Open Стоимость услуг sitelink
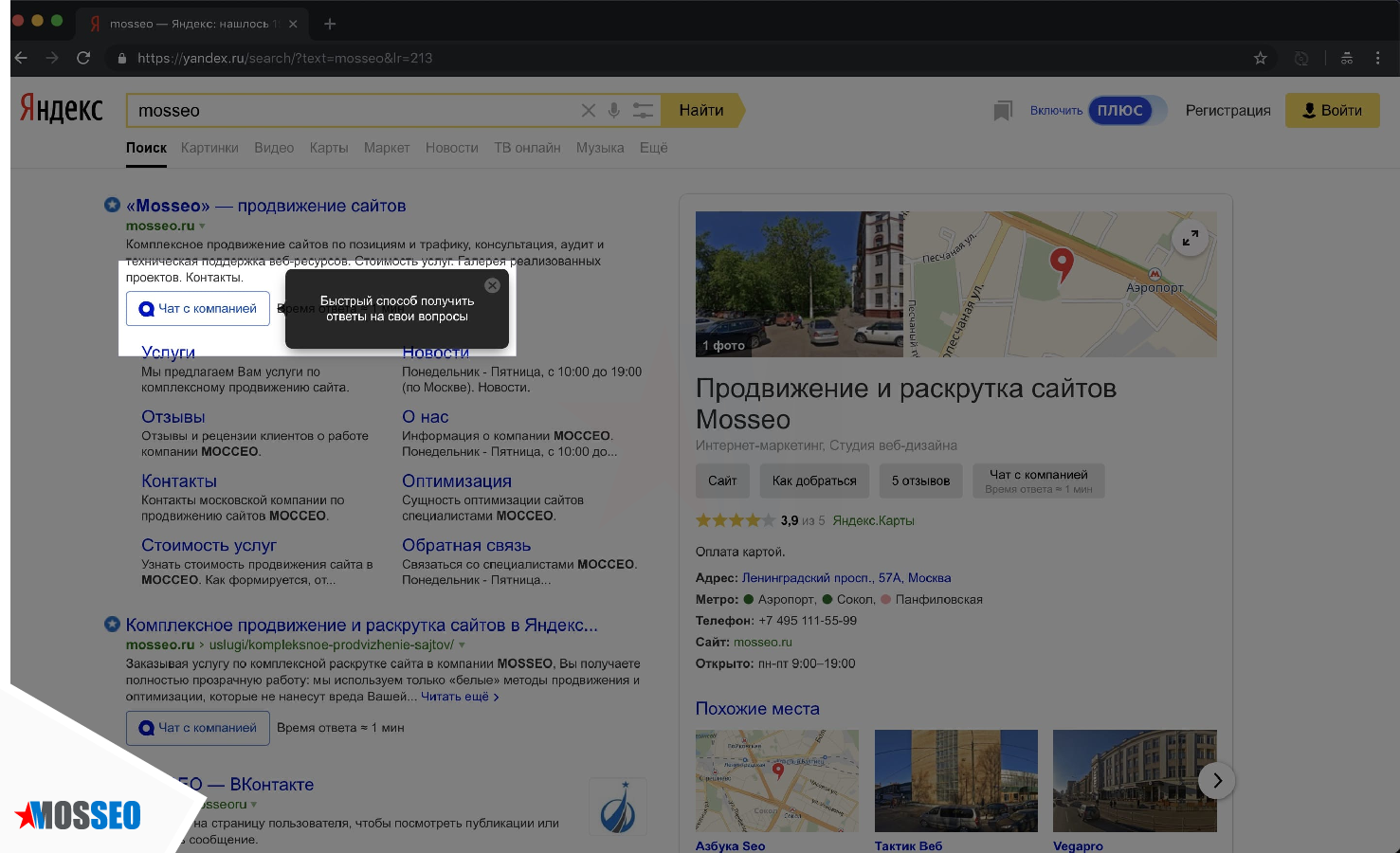Screen dimensions: 1400x853 coord(209,546)
